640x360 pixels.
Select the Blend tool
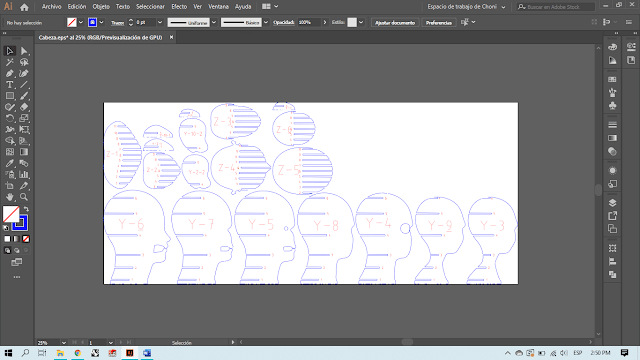pyautogui.click(x=24, y=163)
